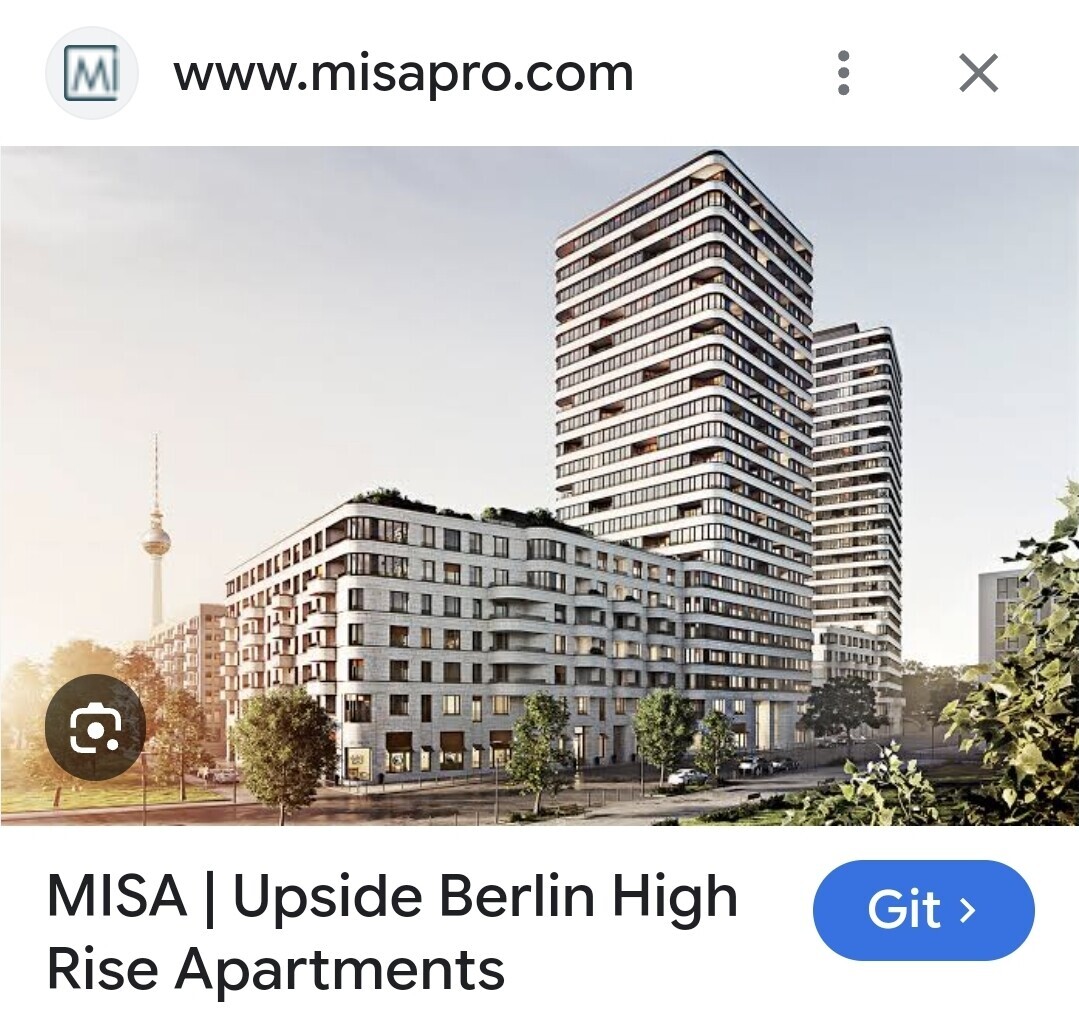
Task: Click the blue Git button
Action: 923,909
